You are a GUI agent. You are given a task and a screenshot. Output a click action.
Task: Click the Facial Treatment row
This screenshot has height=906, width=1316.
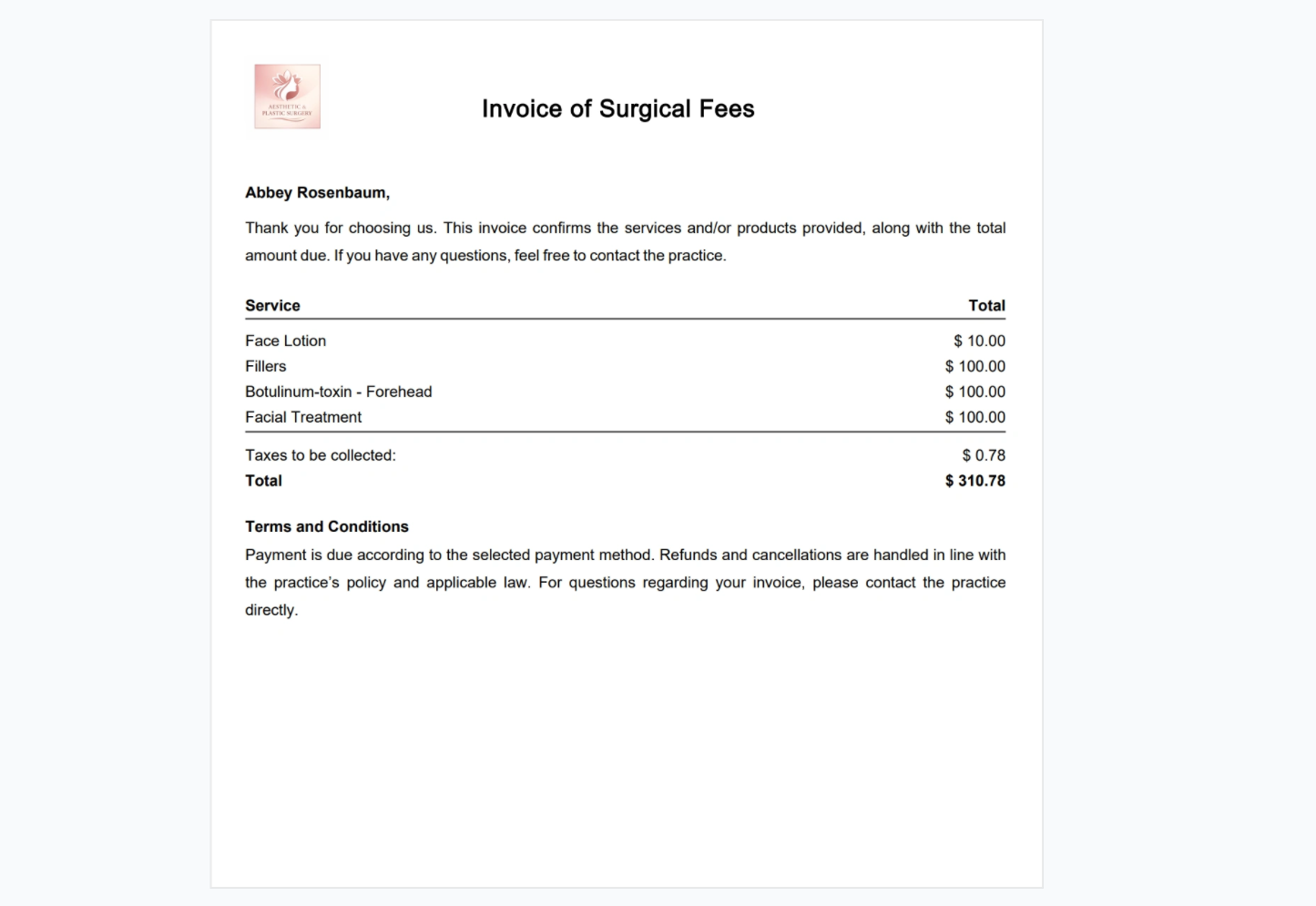coord(625,417)
